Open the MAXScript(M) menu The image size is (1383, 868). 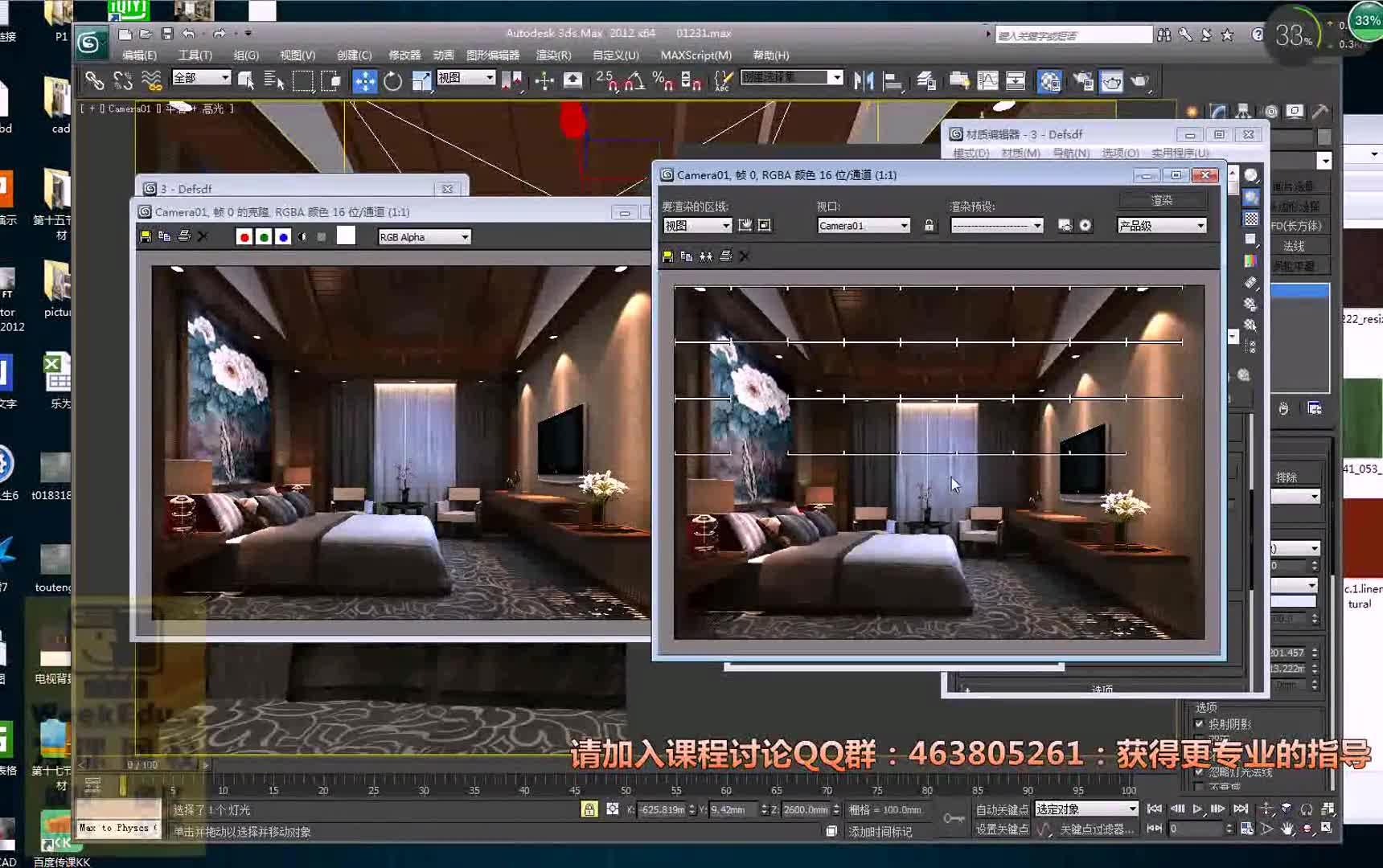coord(696,55)
